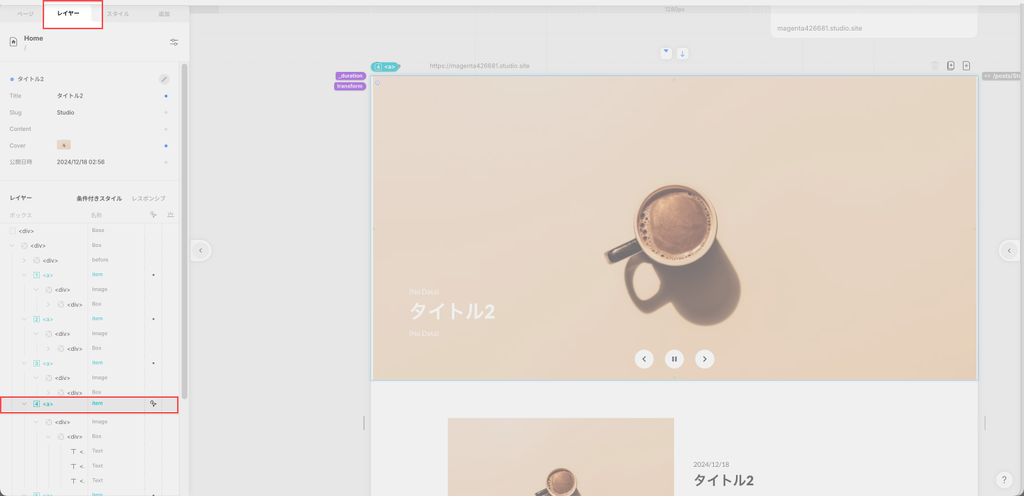Screen dimensions: 1024x496
Task: Click the pause button on the slideshow
Action: [x=675, y=359]
